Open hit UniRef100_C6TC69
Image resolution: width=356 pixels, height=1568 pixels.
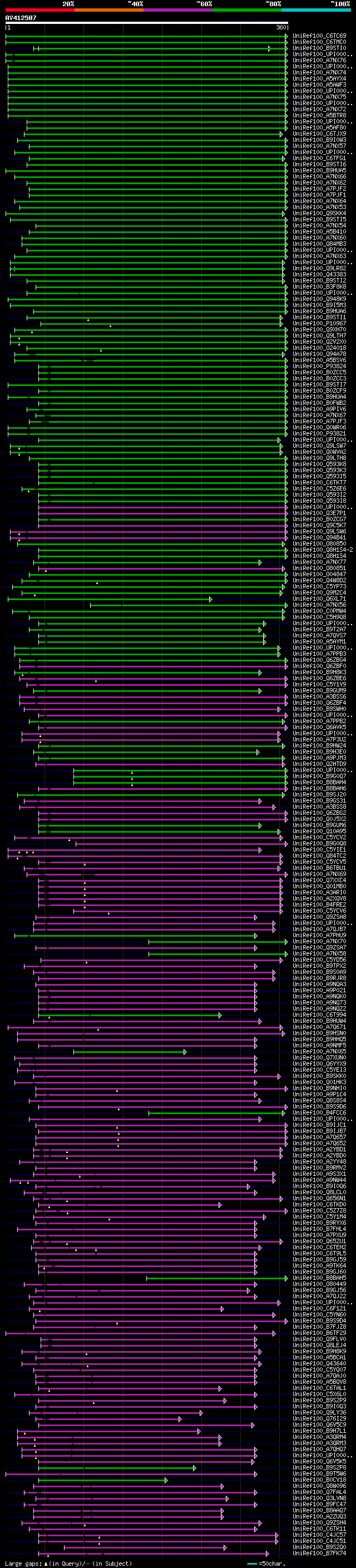pos(319,36)
